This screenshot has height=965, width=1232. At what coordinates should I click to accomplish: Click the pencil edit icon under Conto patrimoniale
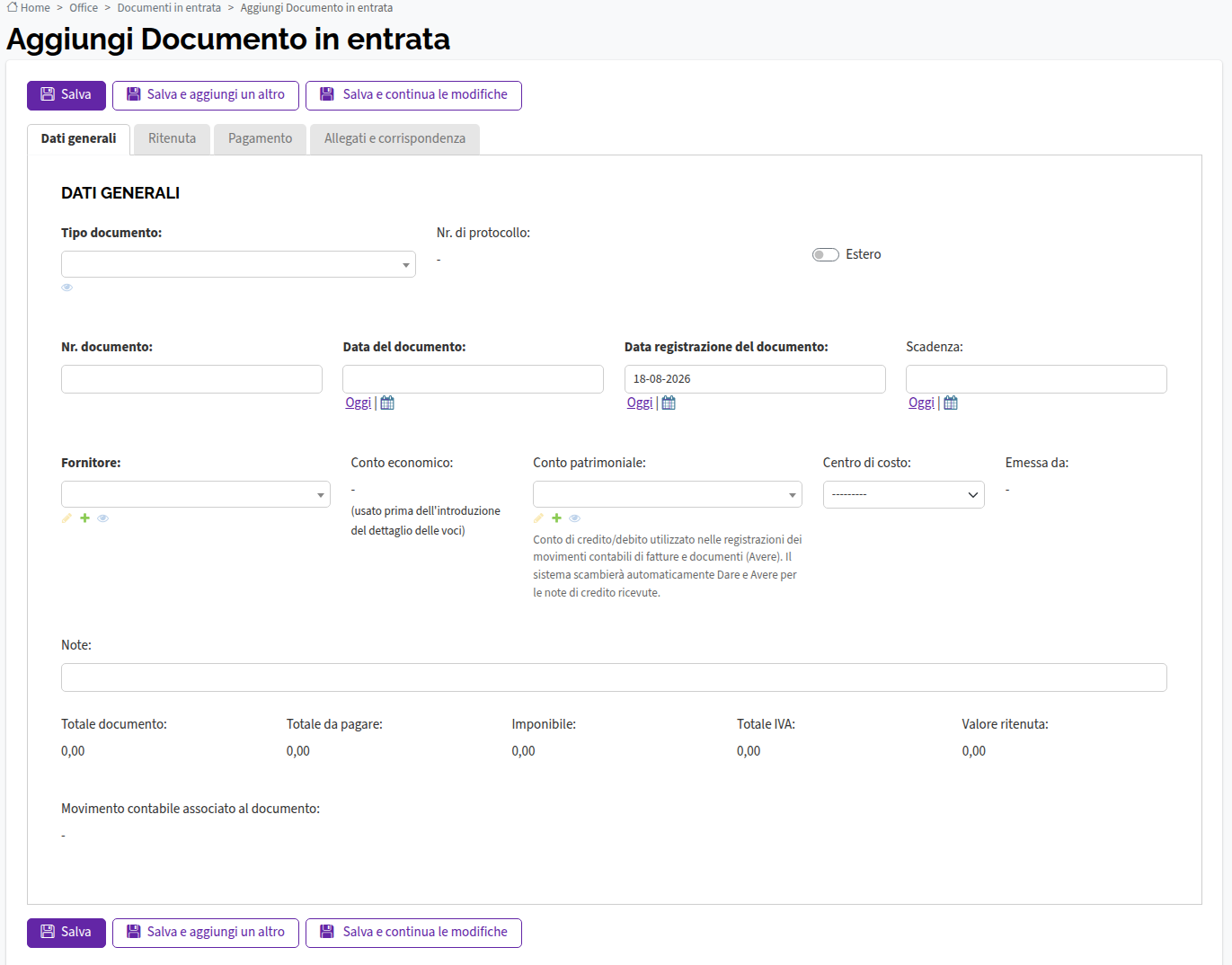click(538, 518)
